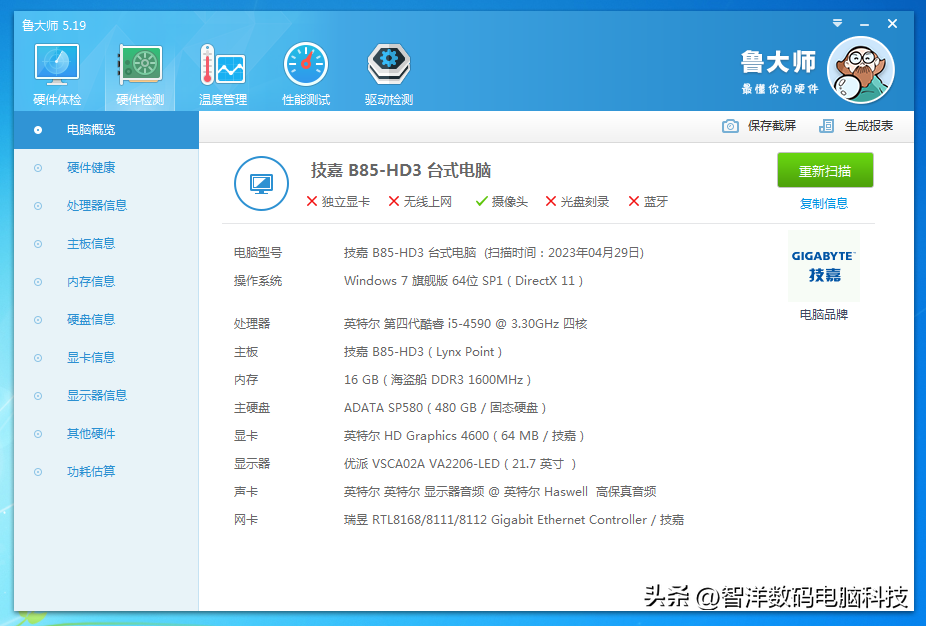This screenshot has width=926, height=626.
Task: Minimize the 鲁大师 window
Action: (x=864, y=24)
